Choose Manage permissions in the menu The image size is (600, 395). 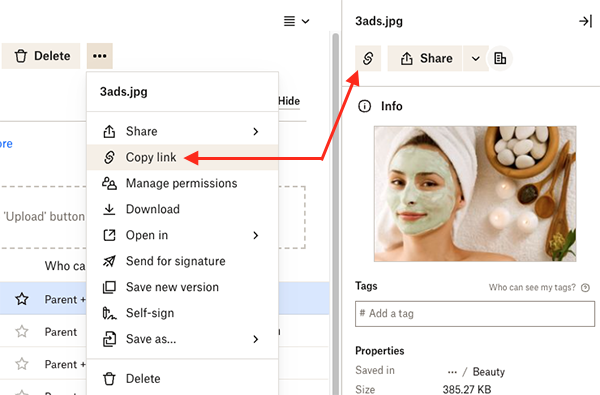point(183,183)
